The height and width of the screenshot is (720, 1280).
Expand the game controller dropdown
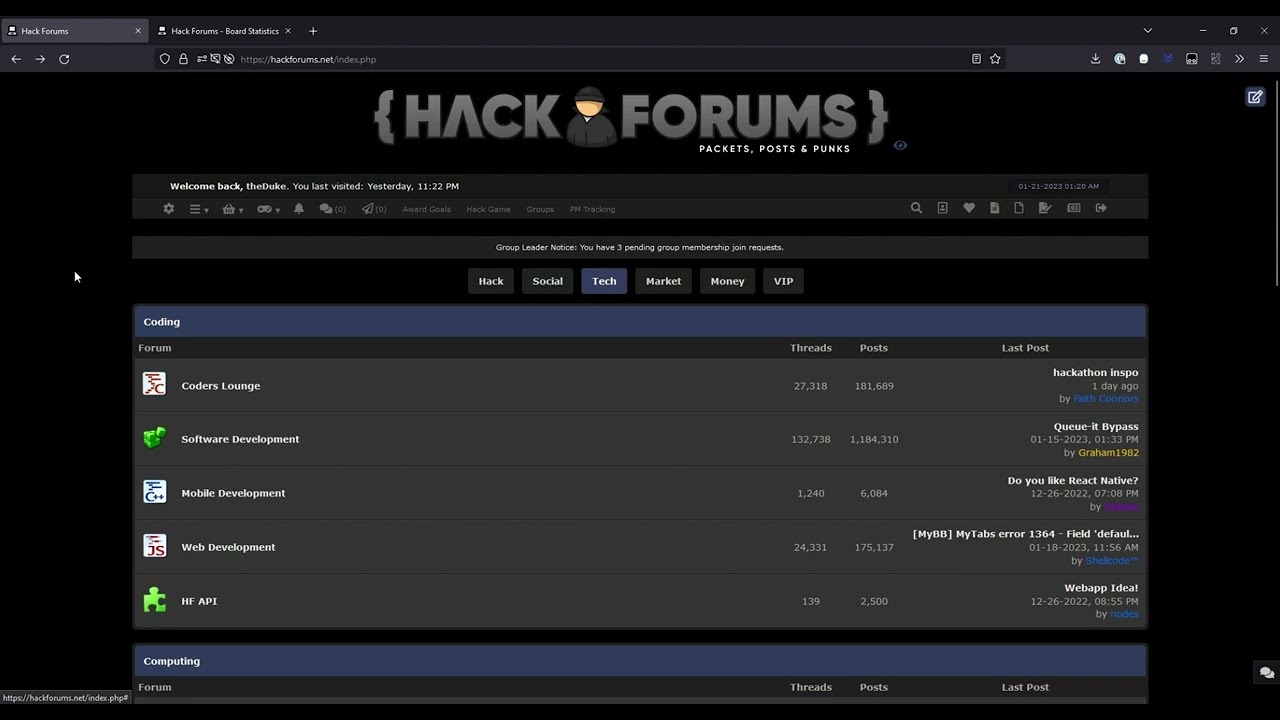(x=268, y=209)
